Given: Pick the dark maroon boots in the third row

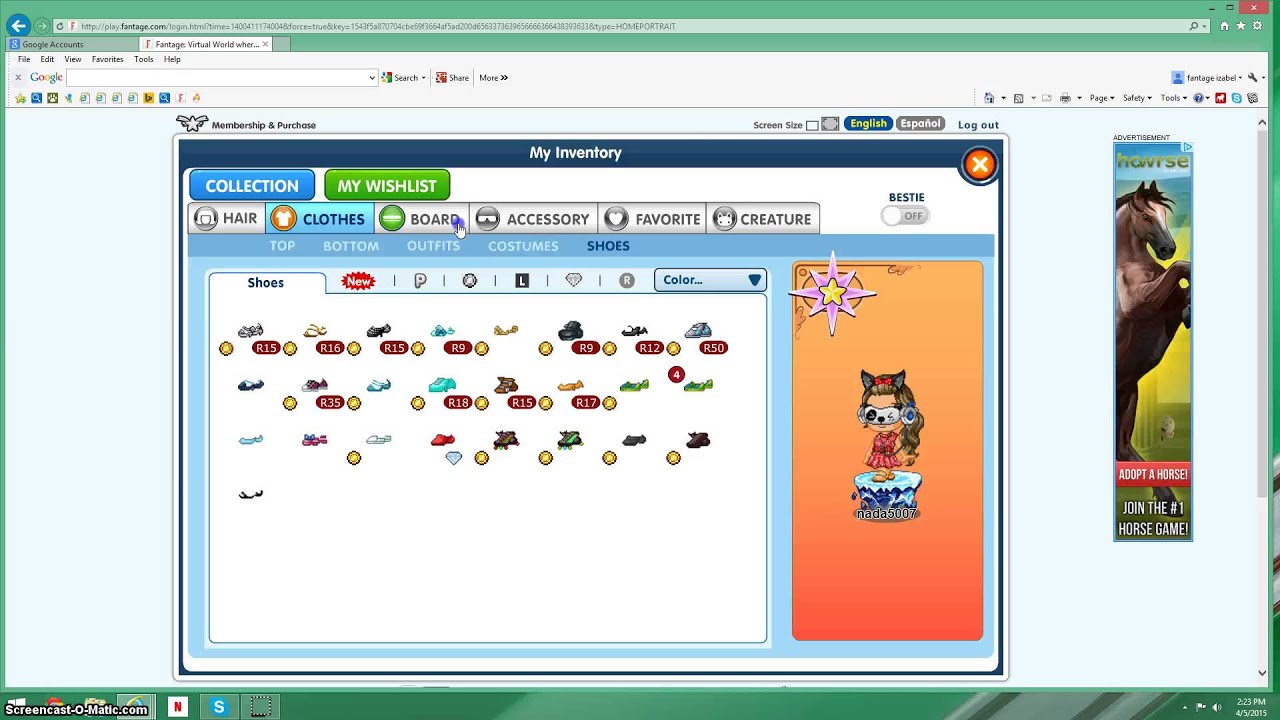Looking at the screenshot, I should tap(698, 439).
